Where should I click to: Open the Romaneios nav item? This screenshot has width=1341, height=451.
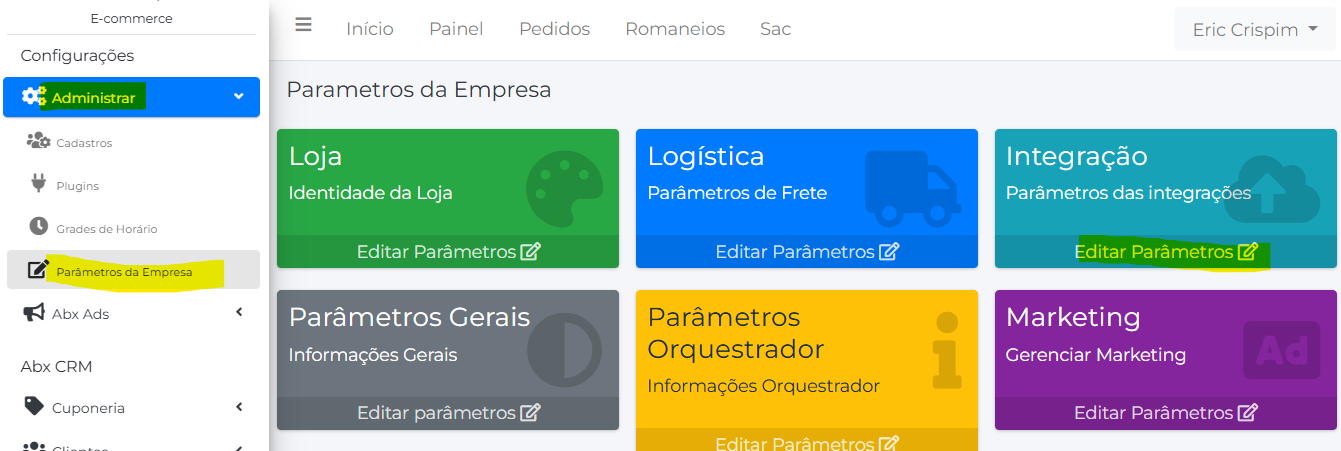tap(675, 29)
